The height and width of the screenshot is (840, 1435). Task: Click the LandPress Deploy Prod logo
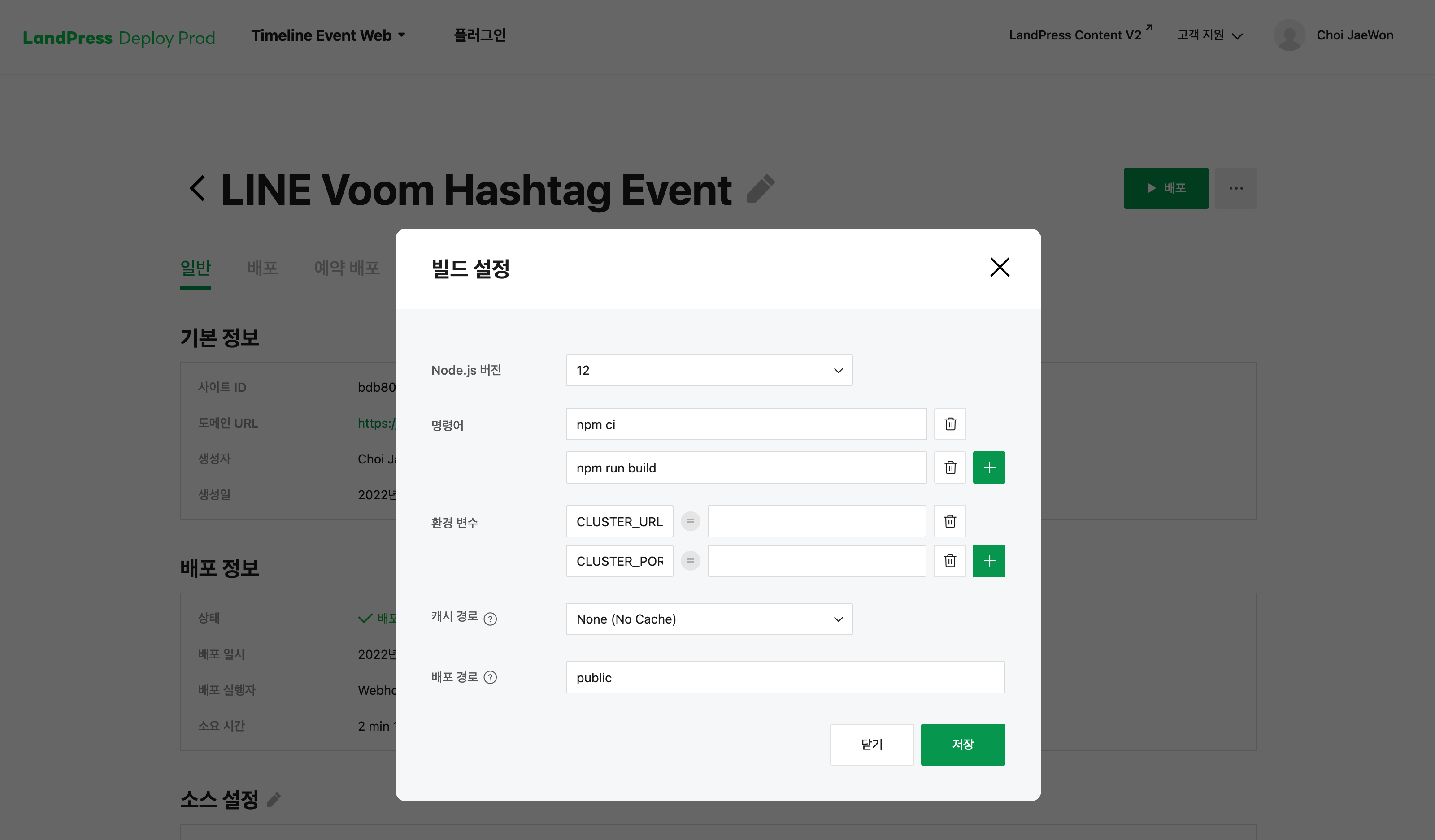(119, 38)
